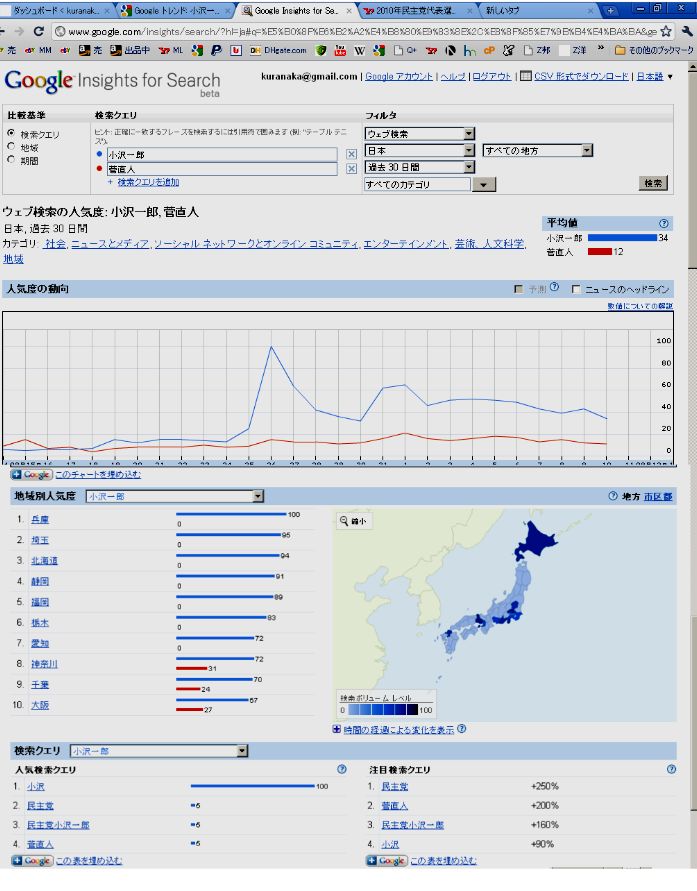Image resolution: width=697 pixels, height=891 pixels.
Task: Click the 菅直人 query input field
Action: [x=222, y=170]
